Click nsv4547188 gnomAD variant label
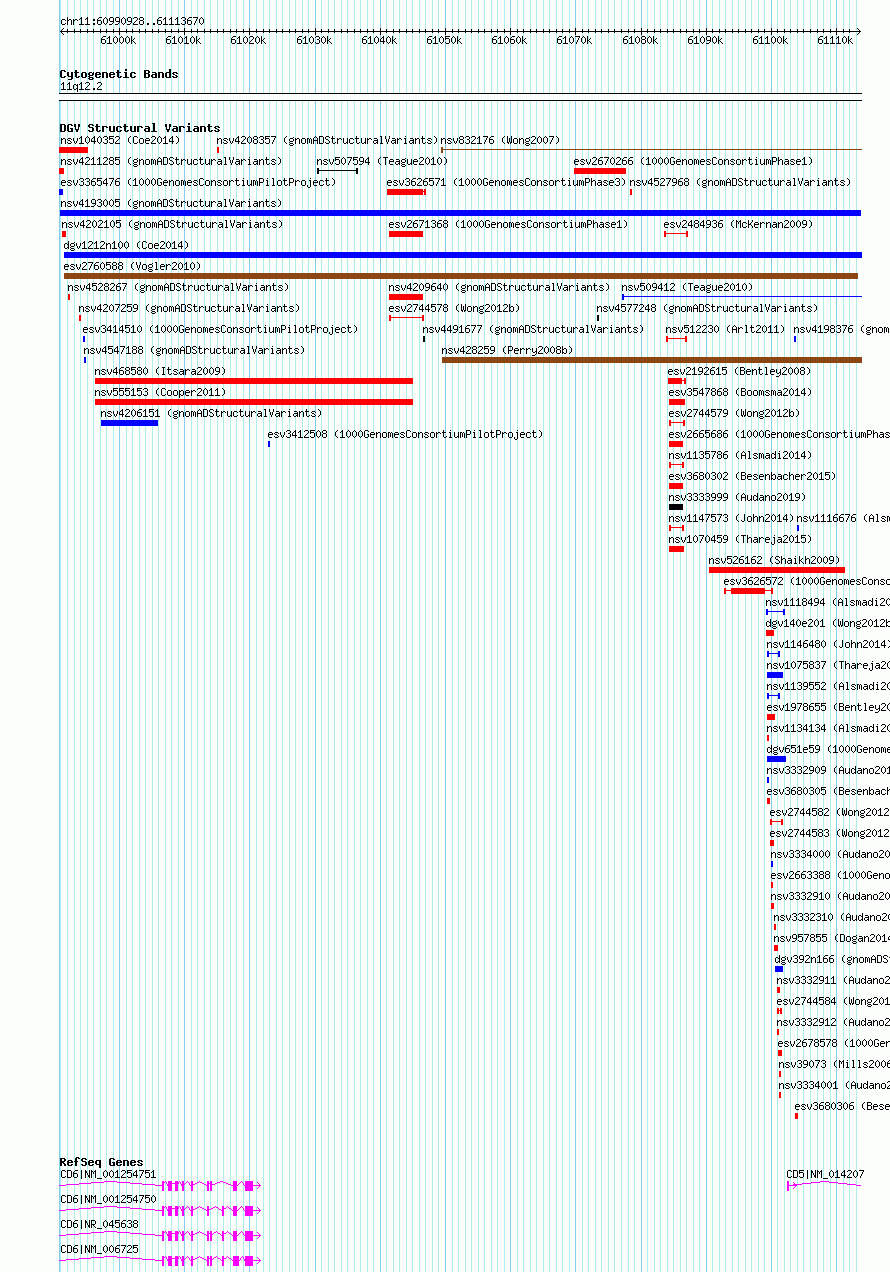The image size is (890, 1272). [194, 350]
